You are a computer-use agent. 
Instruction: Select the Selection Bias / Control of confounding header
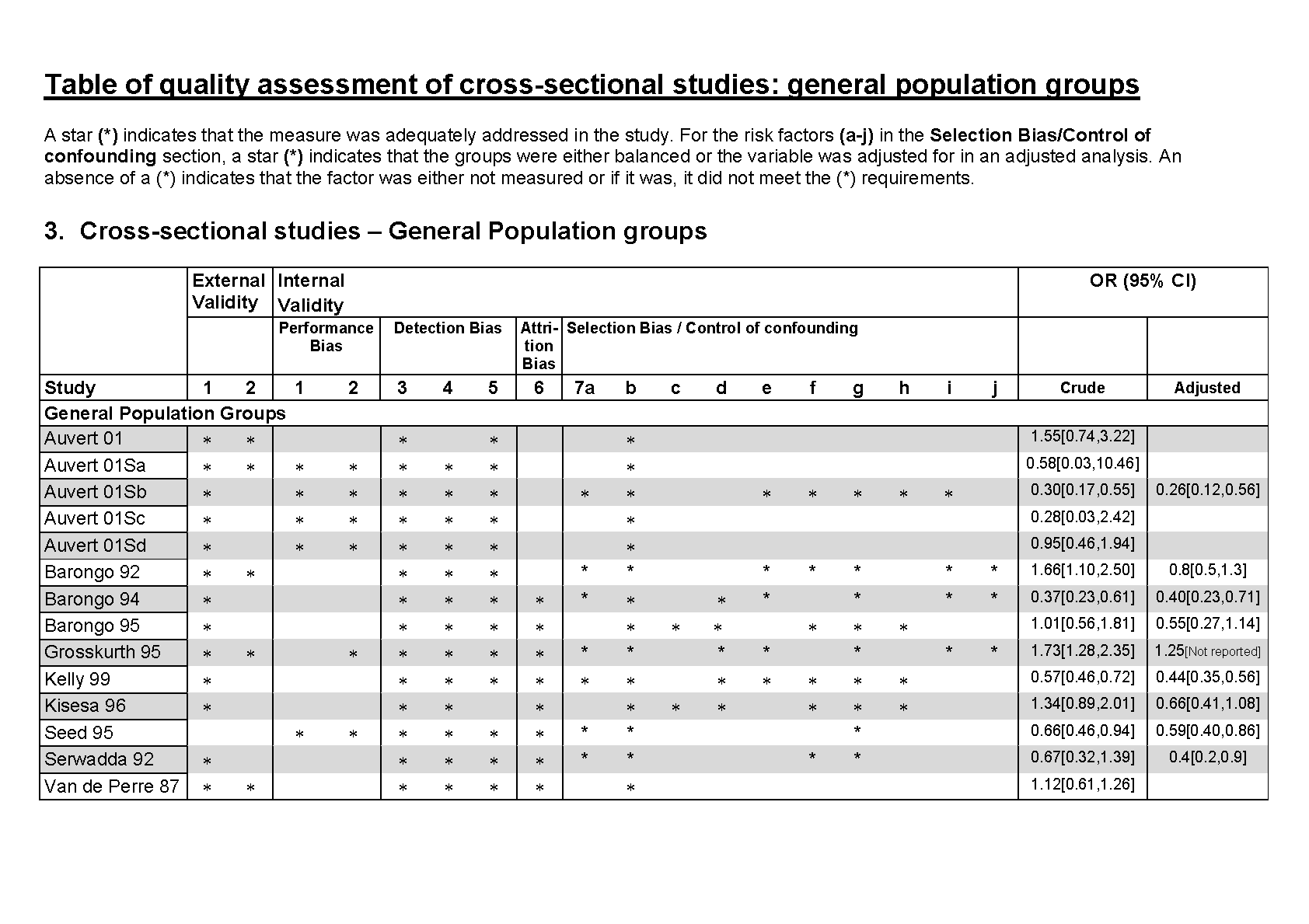(x=711, y=328)
